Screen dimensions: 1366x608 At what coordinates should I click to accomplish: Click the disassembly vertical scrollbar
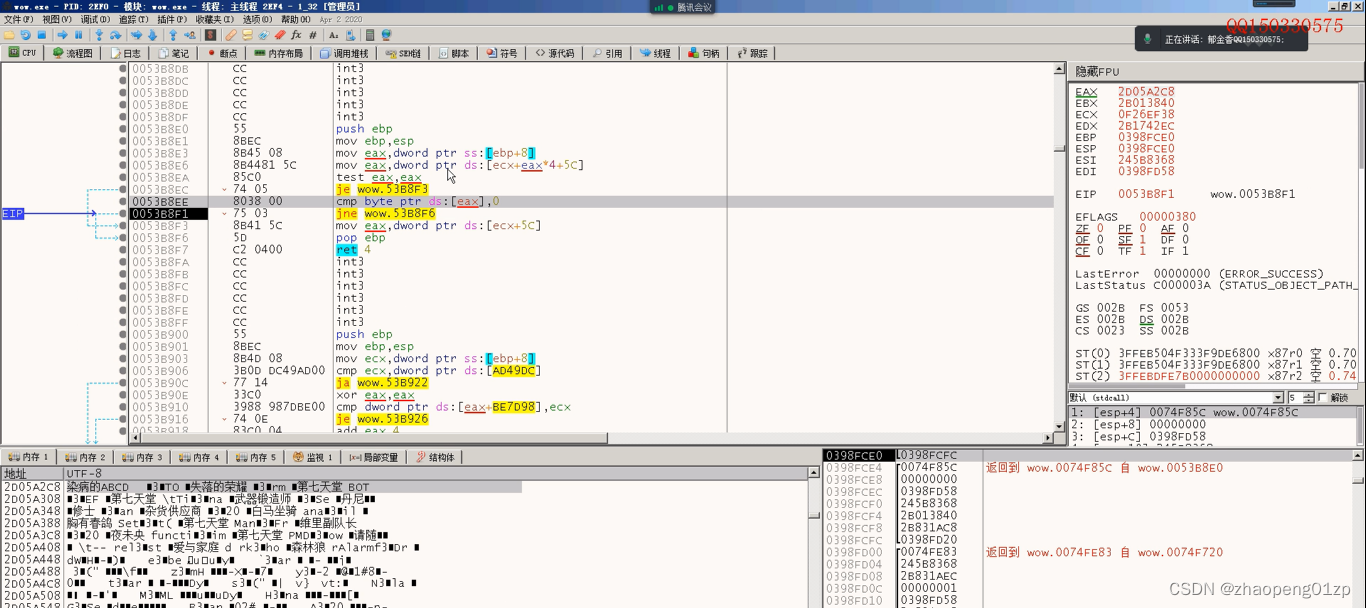pos(1059,250)
